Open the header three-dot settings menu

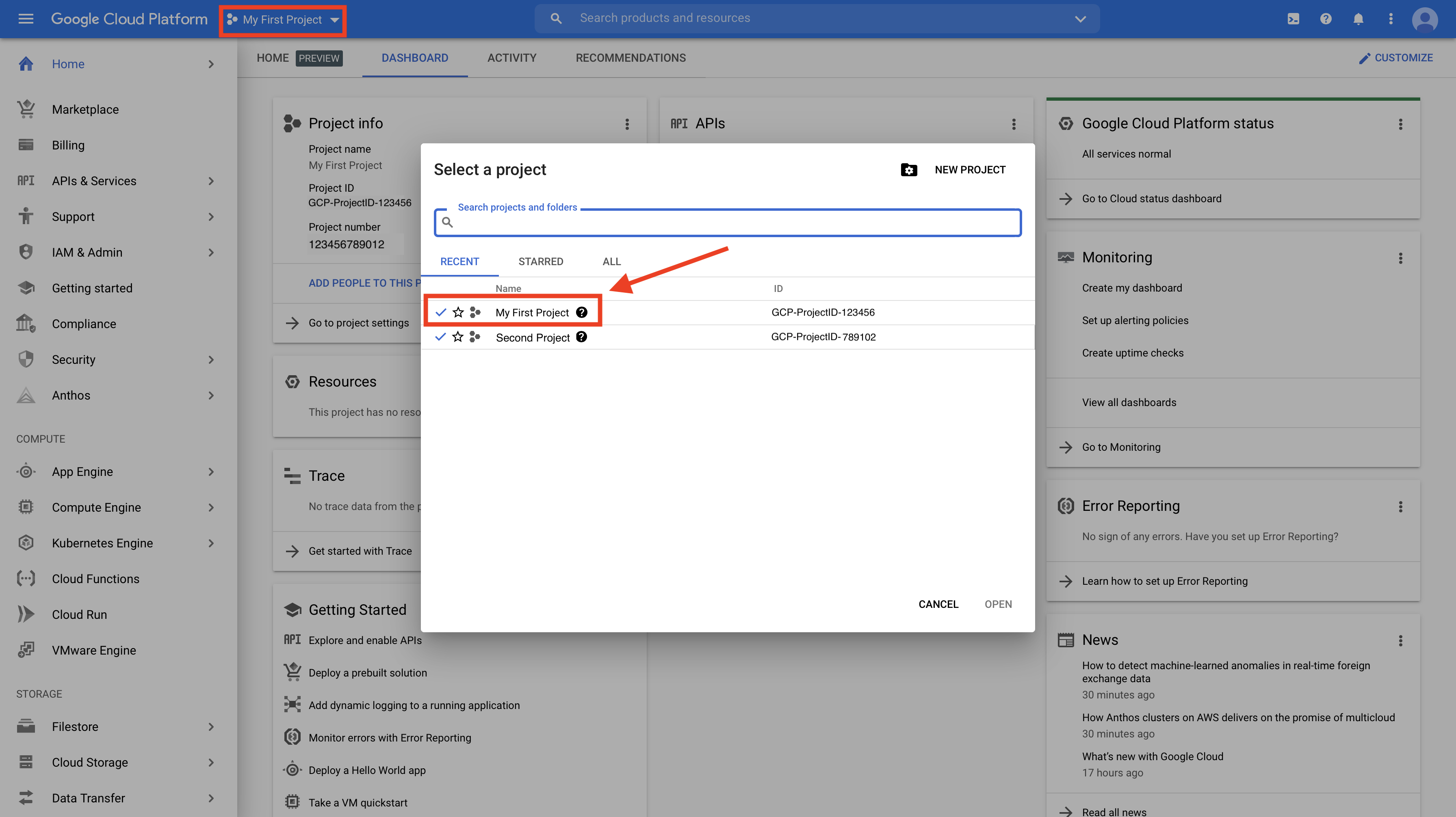click(x=1391, y=19)
